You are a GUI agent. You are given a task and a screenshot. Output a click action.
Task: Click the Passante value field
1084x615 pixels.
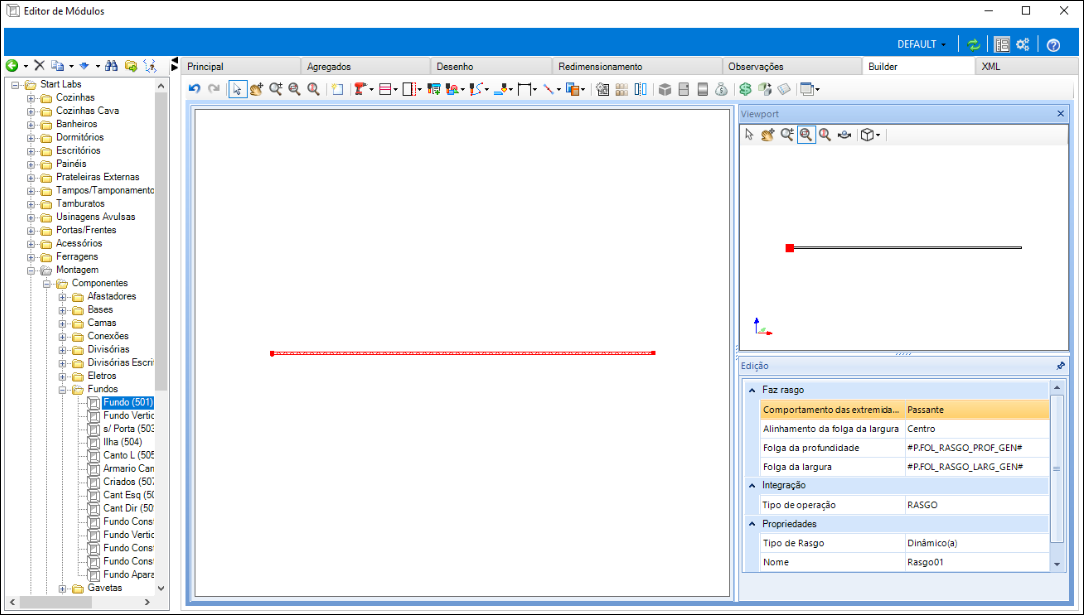tap(977, 410)
